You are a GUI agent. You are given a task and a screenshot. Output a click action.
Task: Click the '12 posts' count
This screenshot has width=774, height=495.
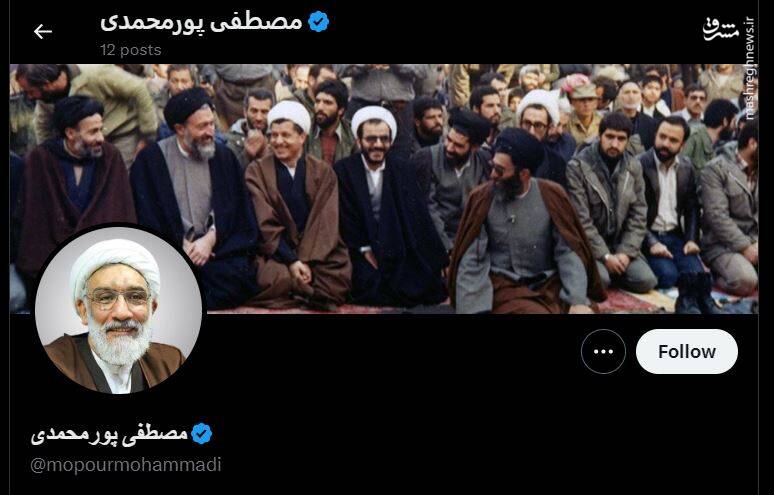(131, 50)
